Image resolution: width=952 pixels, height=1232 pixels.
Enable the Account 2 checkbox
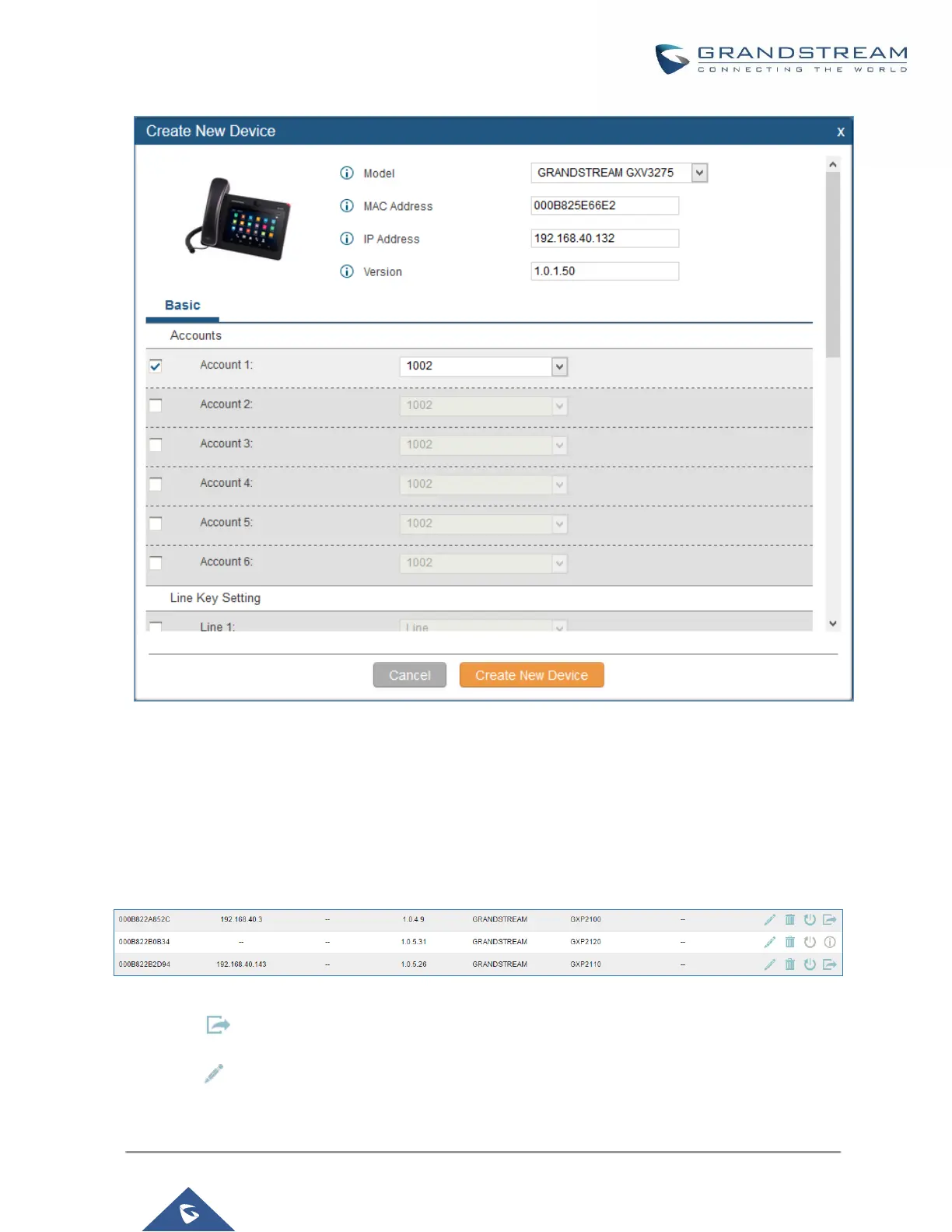156,405
